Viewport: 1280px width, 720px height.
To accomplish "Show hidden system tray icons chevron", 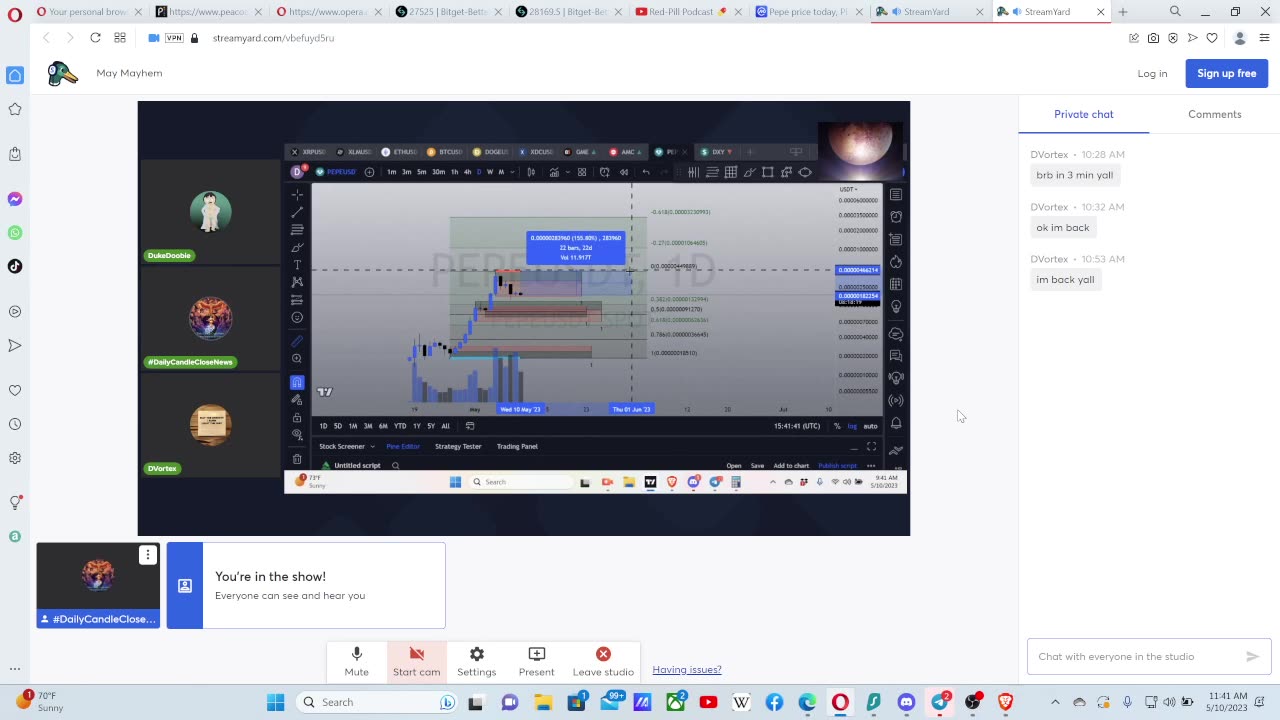I will (x=1055, y=702).
